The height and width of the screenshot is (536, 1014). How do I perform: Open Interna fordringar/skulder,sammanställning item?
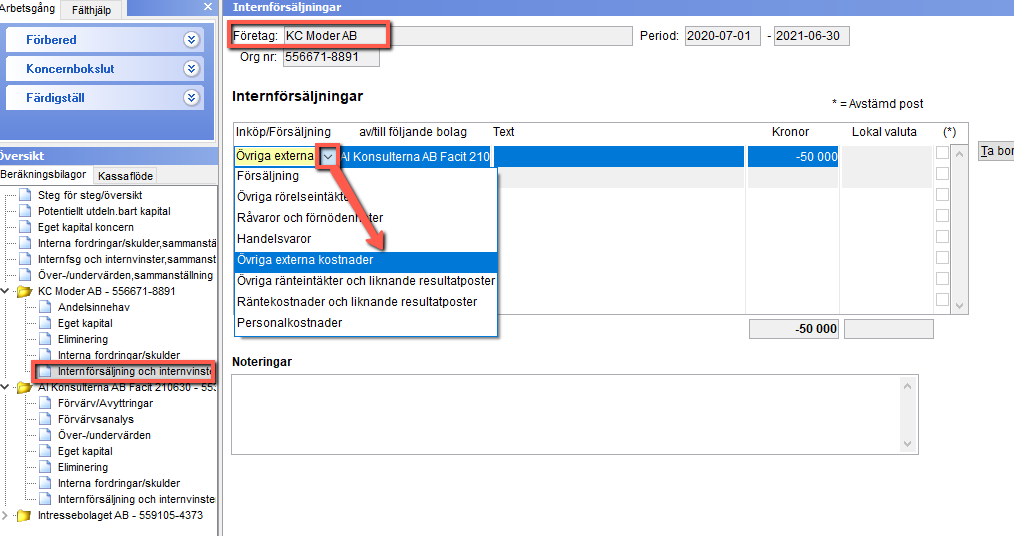coord(127,243)
